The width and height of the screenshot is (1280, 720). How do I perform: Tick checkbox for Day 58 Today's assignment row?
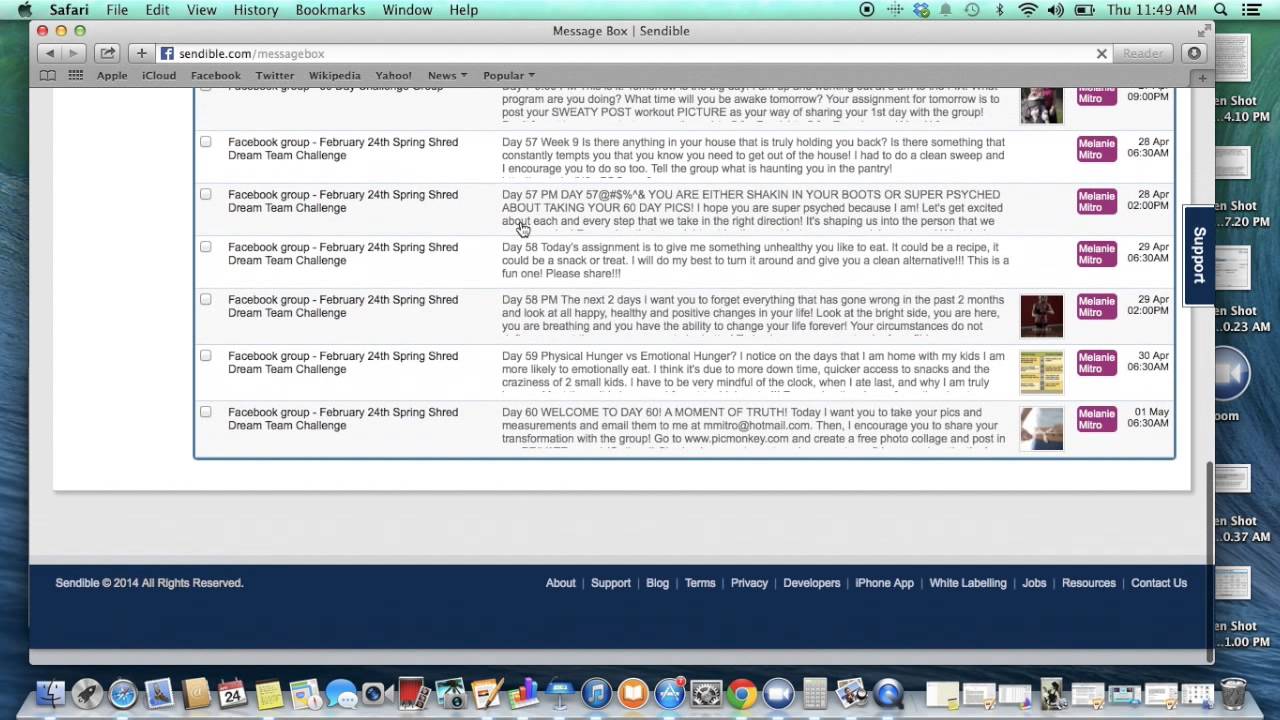205,246
